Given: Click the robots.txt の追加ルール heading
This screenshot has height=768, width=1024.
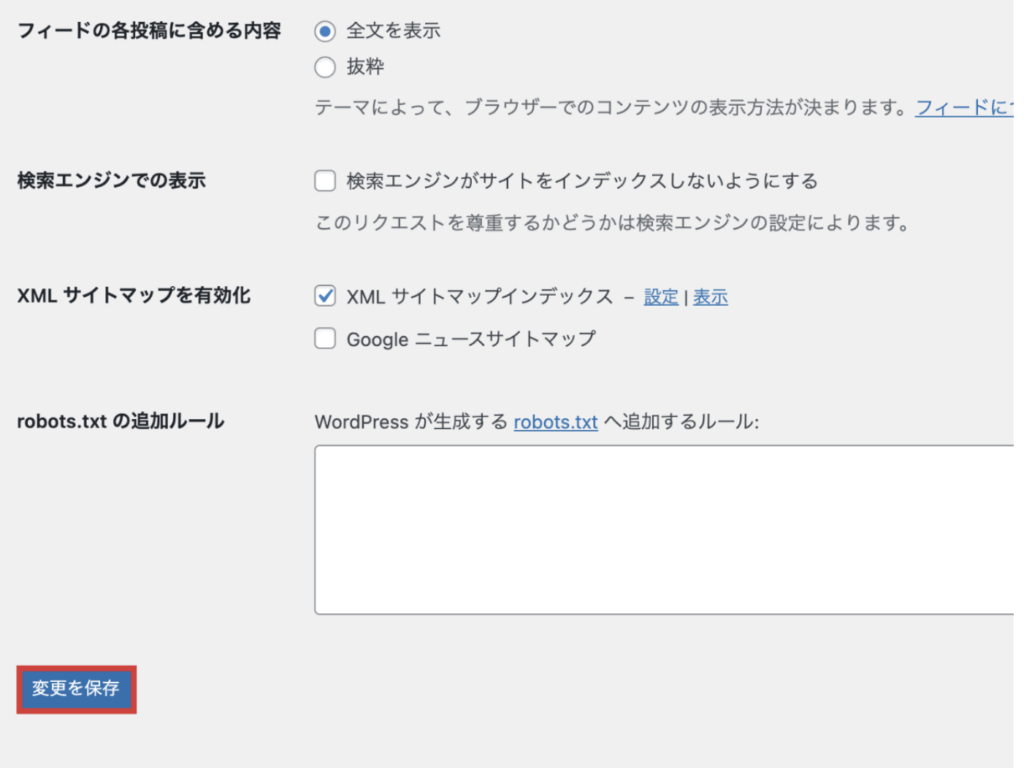Looking at the screenshot, I should (120, 421).
